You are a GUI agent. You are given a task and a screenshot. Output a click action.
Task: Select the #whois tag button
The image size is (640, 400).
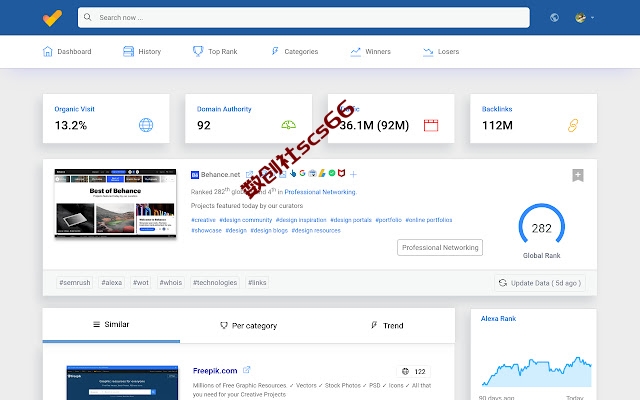[171, 282]
